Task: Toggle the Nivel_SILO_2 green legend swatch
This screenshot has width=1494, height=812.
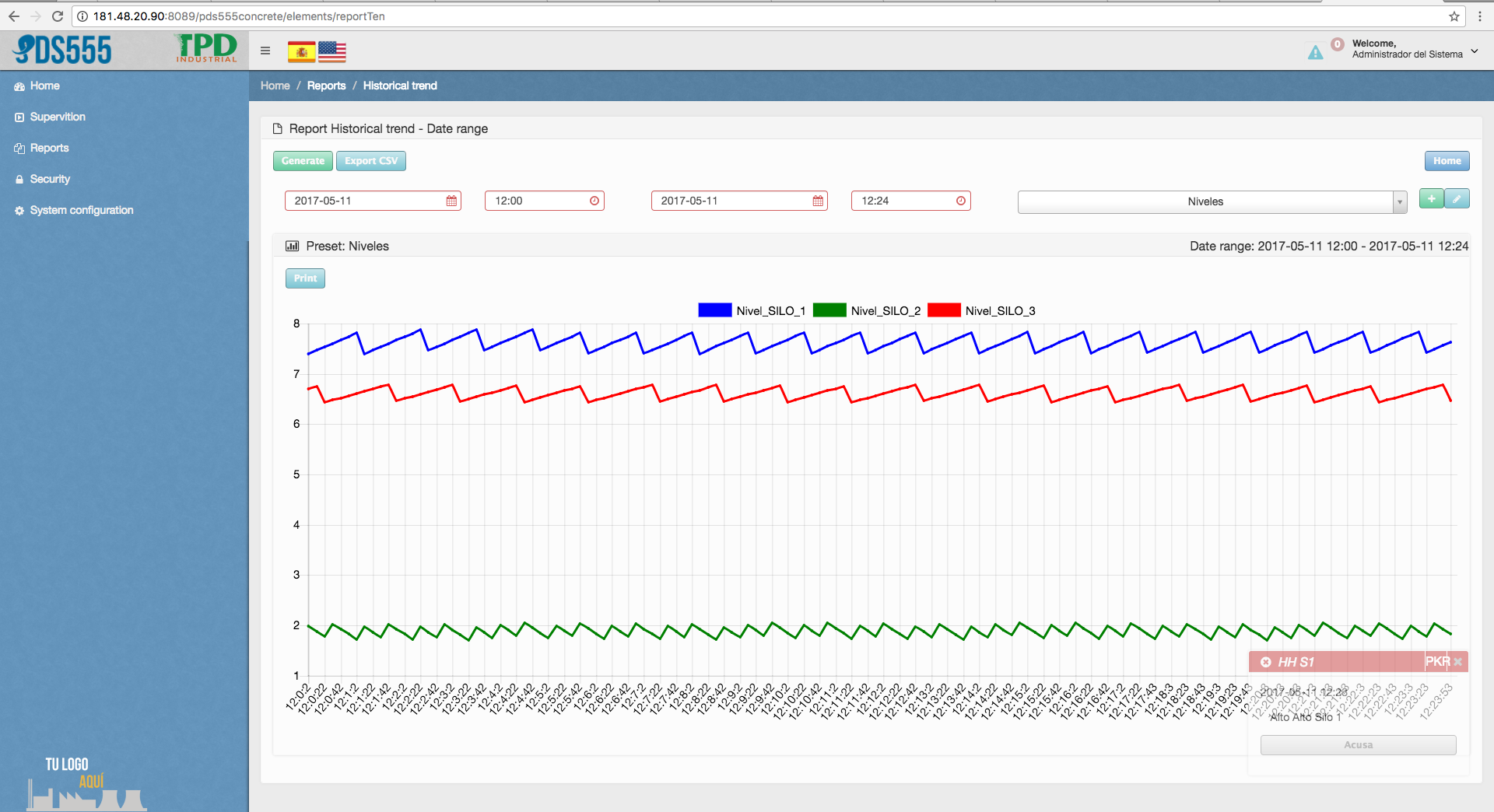Action: [x=829, y=310]
